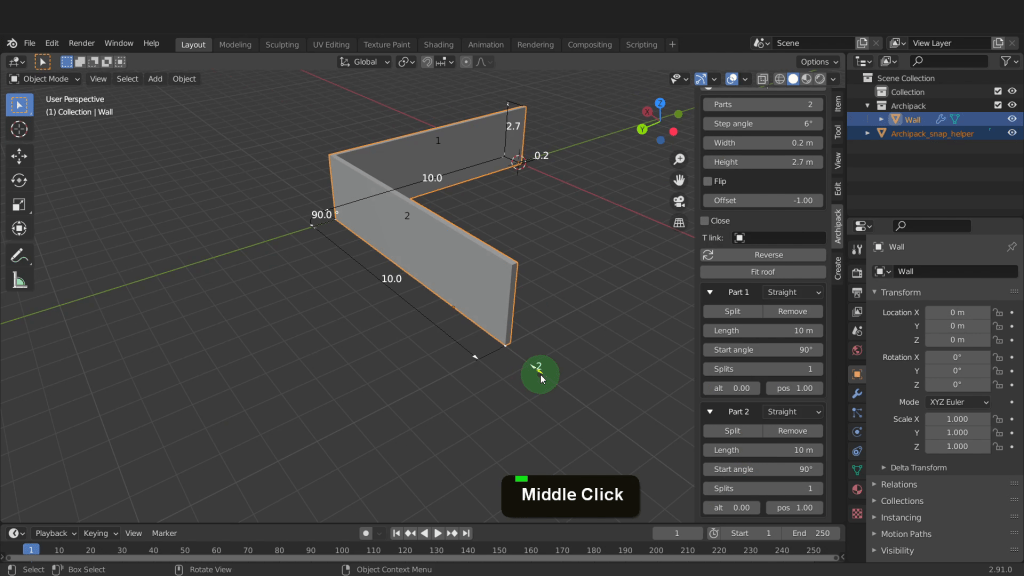Switch to the Sculpting workspace tab

tap(281, 44)
